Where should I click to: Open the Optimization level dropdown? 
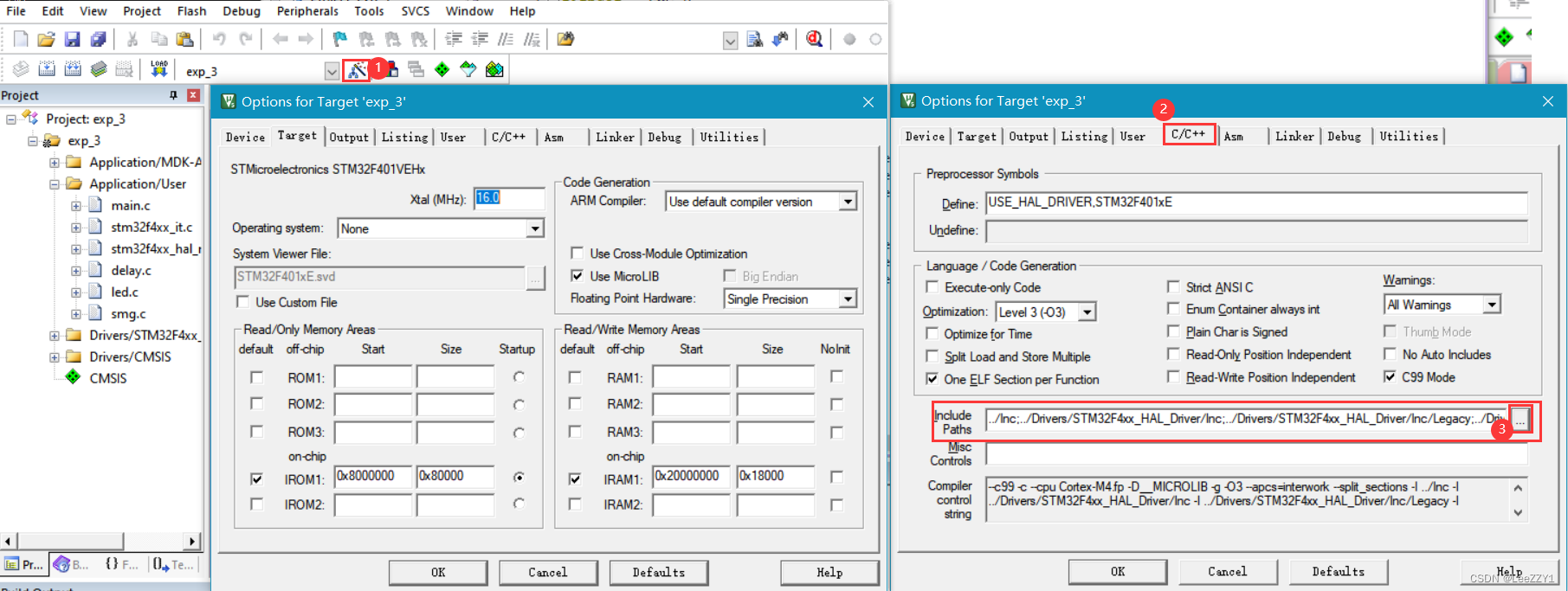coord(1087,312)
